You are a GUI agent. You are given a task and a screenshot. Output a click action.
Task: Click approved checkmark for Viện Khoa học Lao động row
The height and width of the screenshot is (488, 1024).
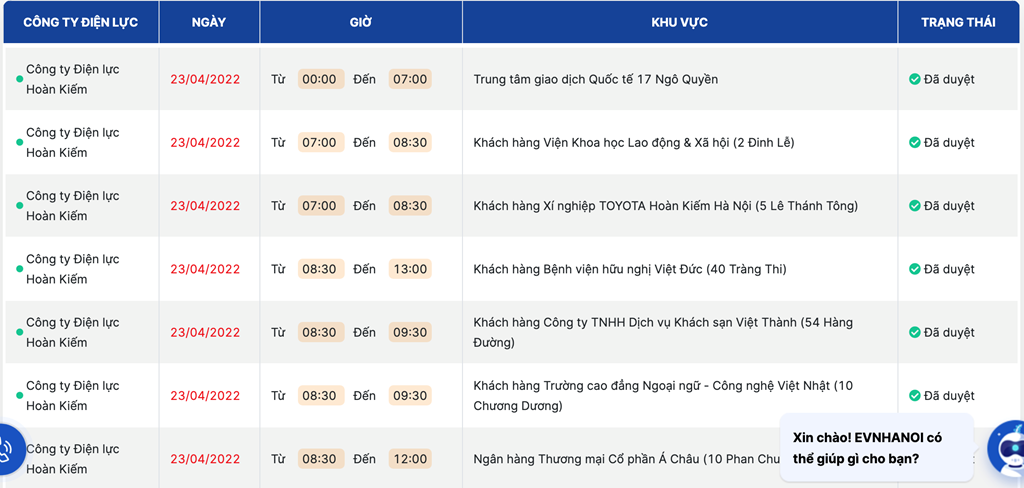coord(914,142)
